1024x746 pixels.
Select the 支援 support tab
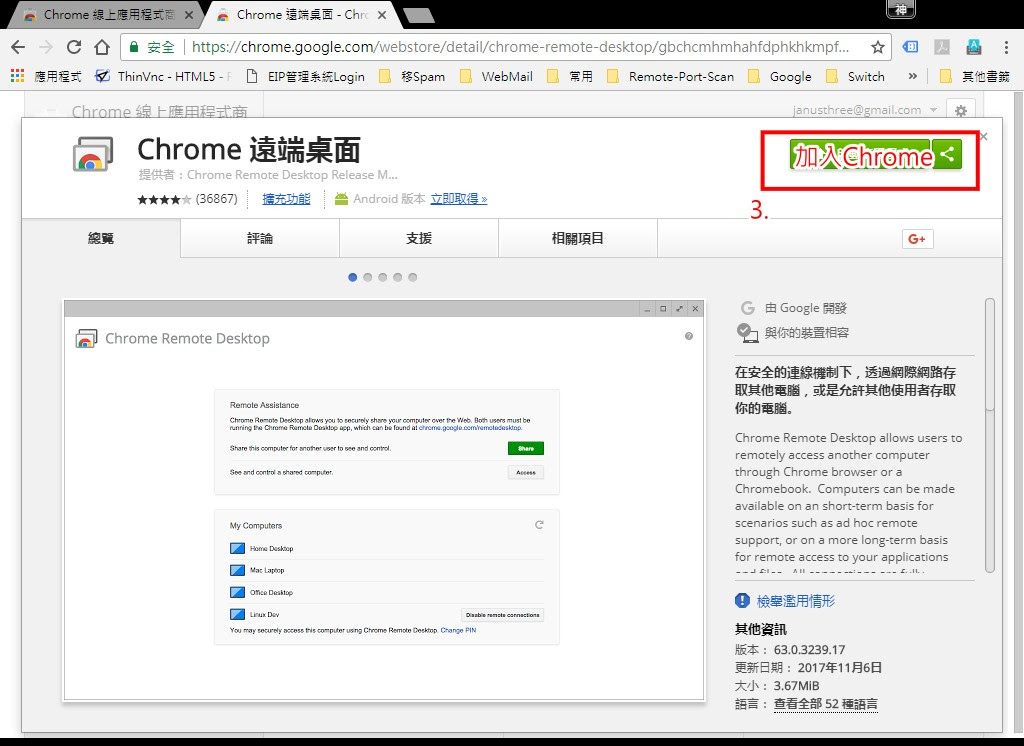tap(419, 238)
